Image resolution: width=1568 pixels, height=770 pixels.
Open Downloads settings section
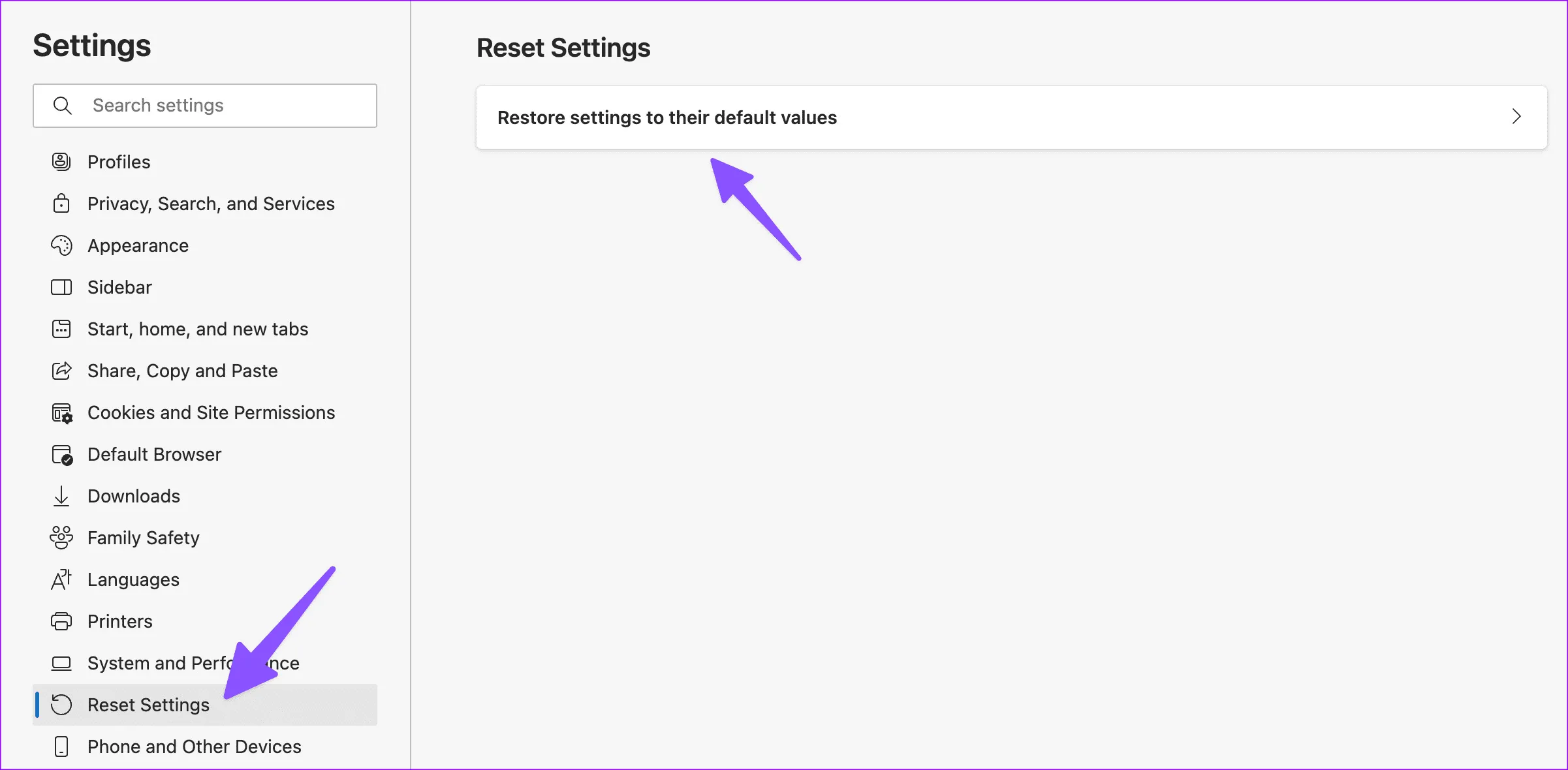[x=134, y=496]
